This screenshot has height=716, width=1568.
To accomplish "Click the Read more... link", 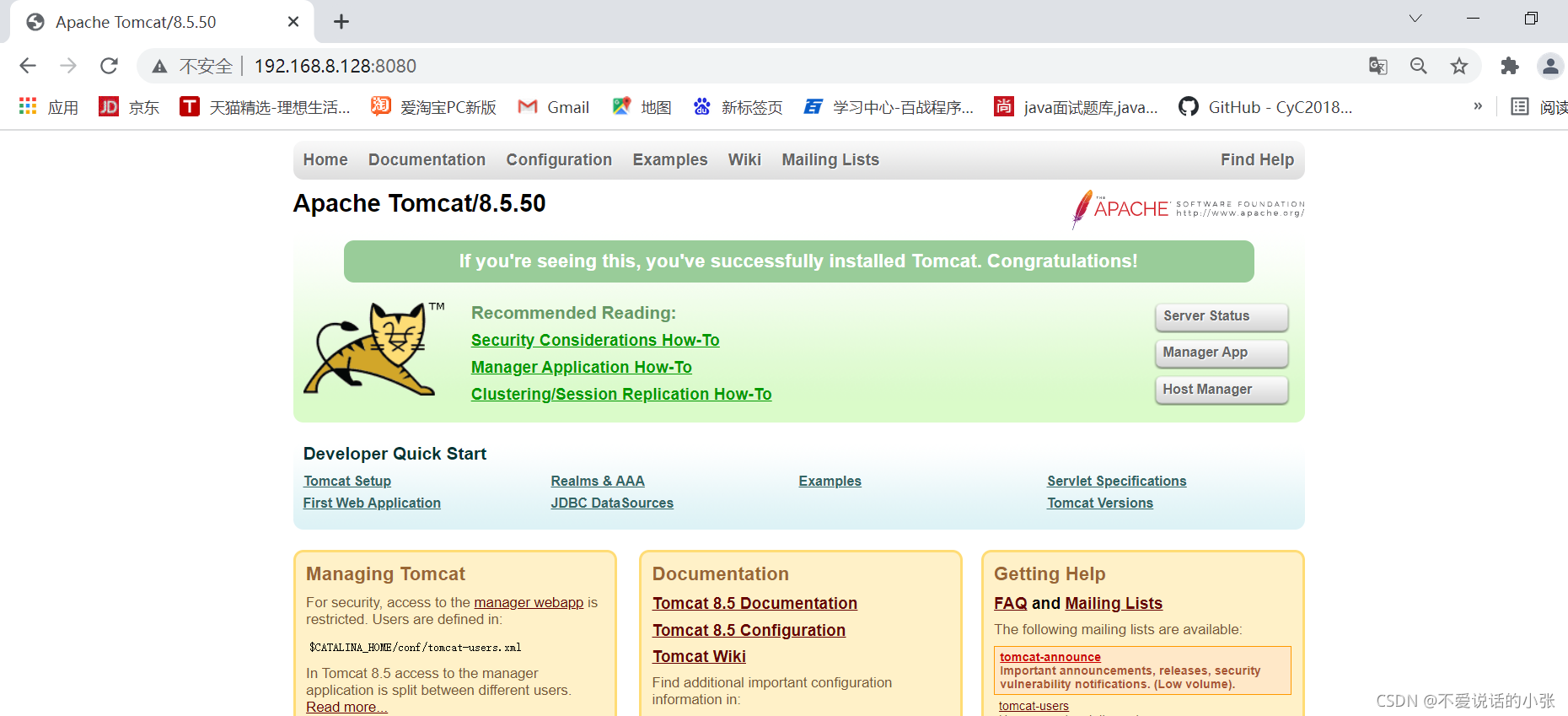I will click(x=346, y=707).
